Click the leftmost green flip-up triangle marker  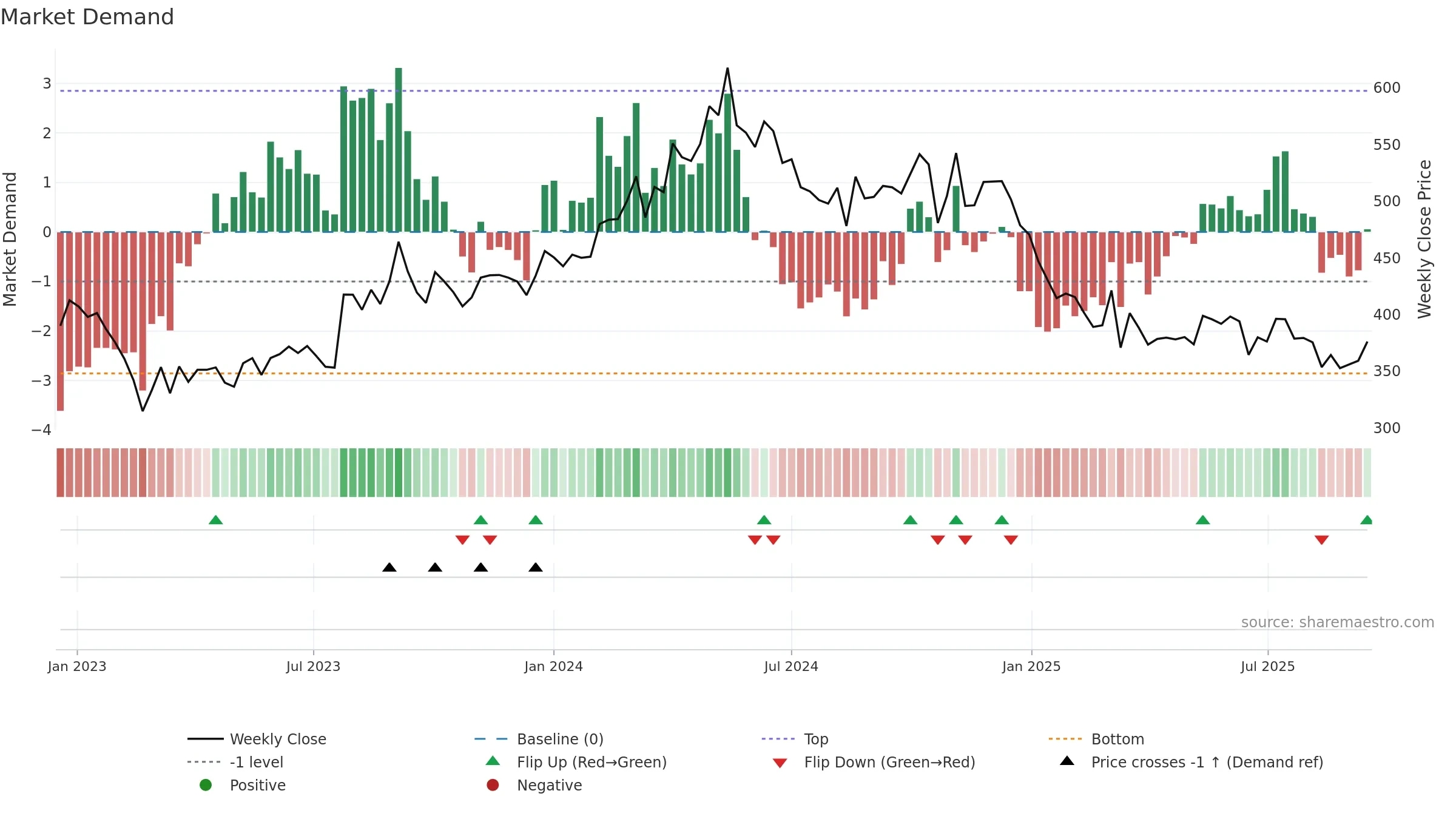pyautogui.click(x=216, y=520)
